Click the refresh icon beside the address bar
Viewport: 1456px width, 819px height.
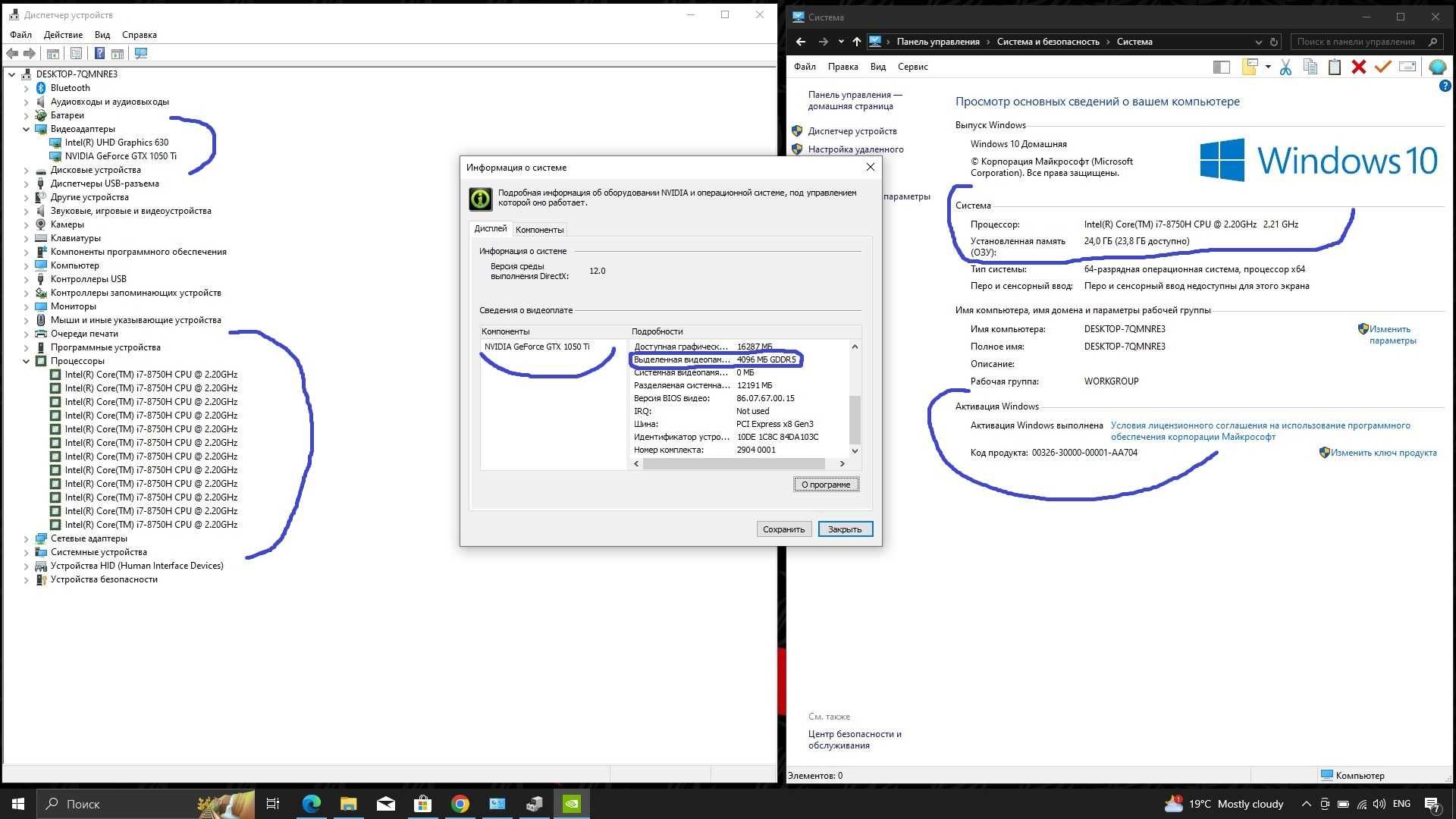tap(1274, 42)
